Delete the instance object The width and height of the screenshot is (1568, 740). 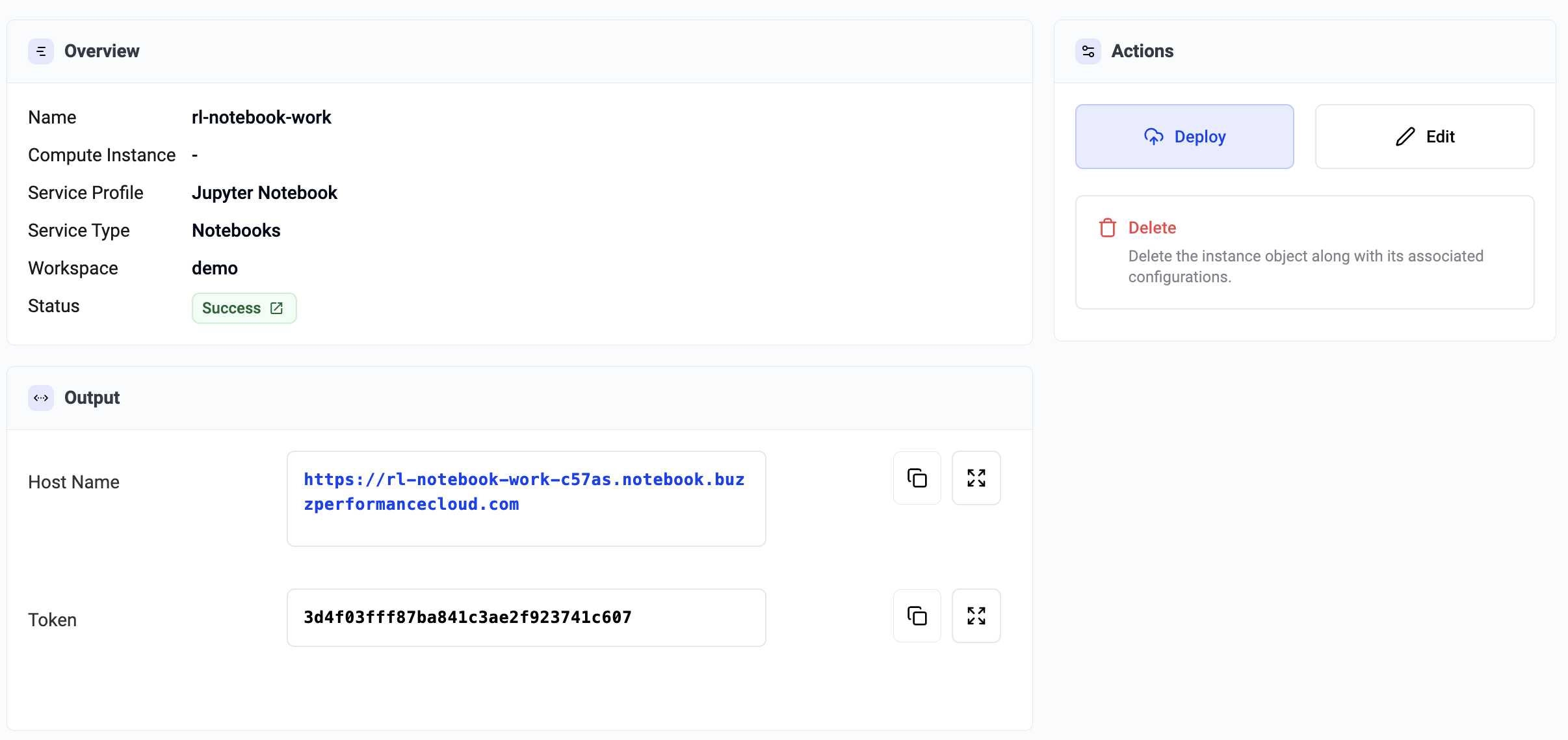tap(1305, 252)
